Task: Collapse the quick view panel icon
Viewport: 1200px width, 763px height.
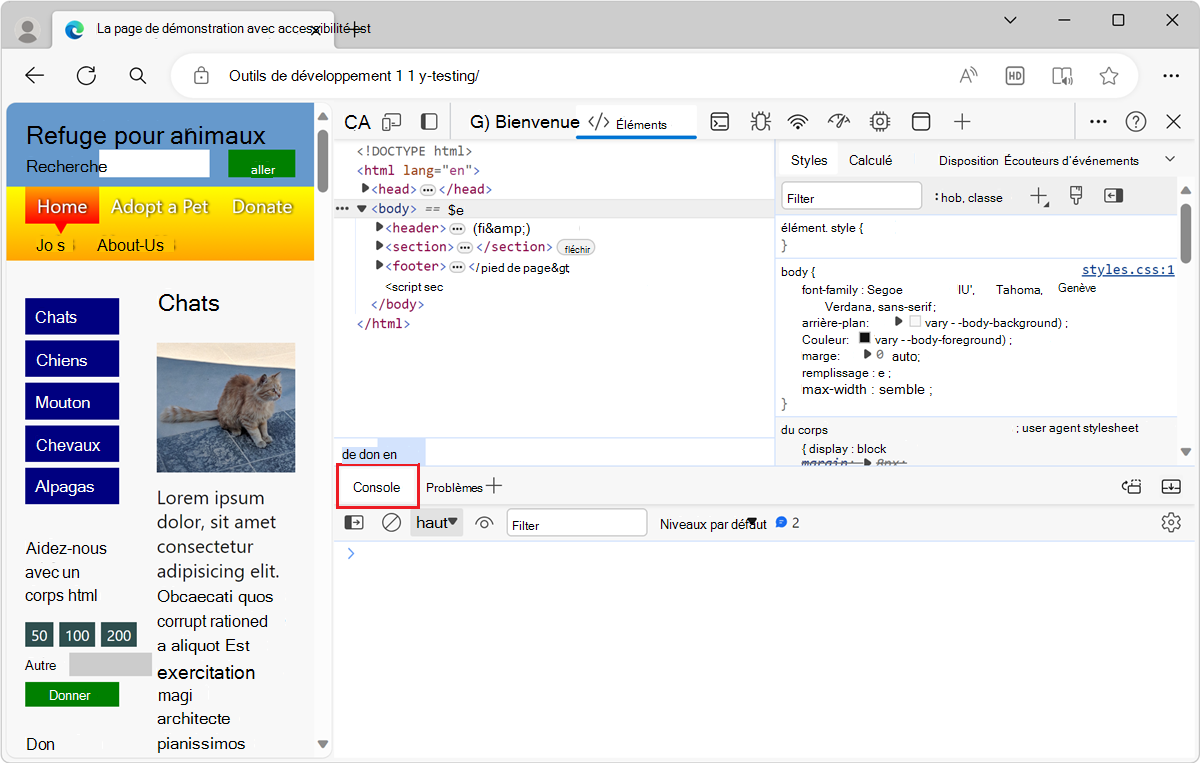Action: (x=1171, y=487)
